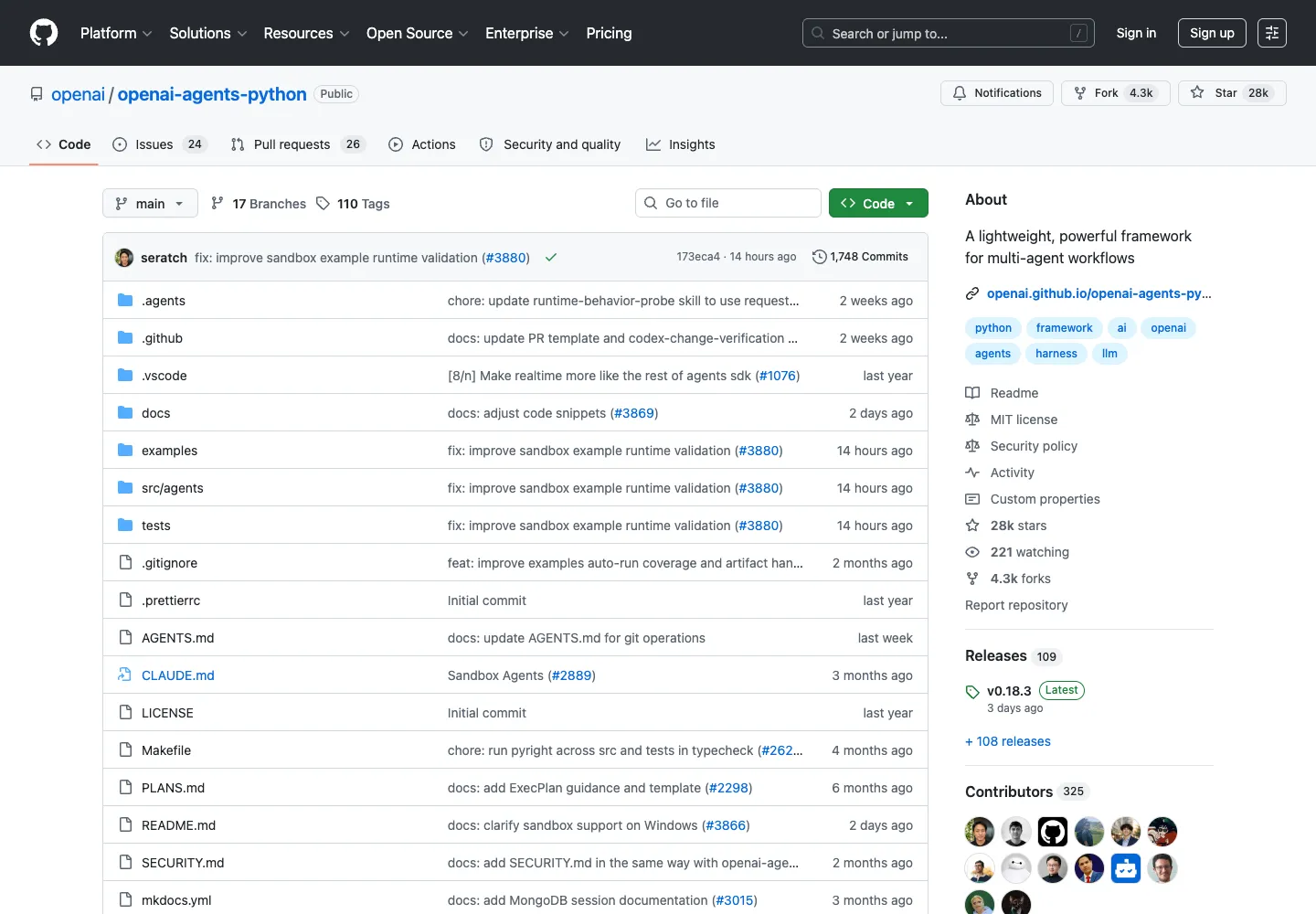Open the Security policy link

tap(1021, 446)
